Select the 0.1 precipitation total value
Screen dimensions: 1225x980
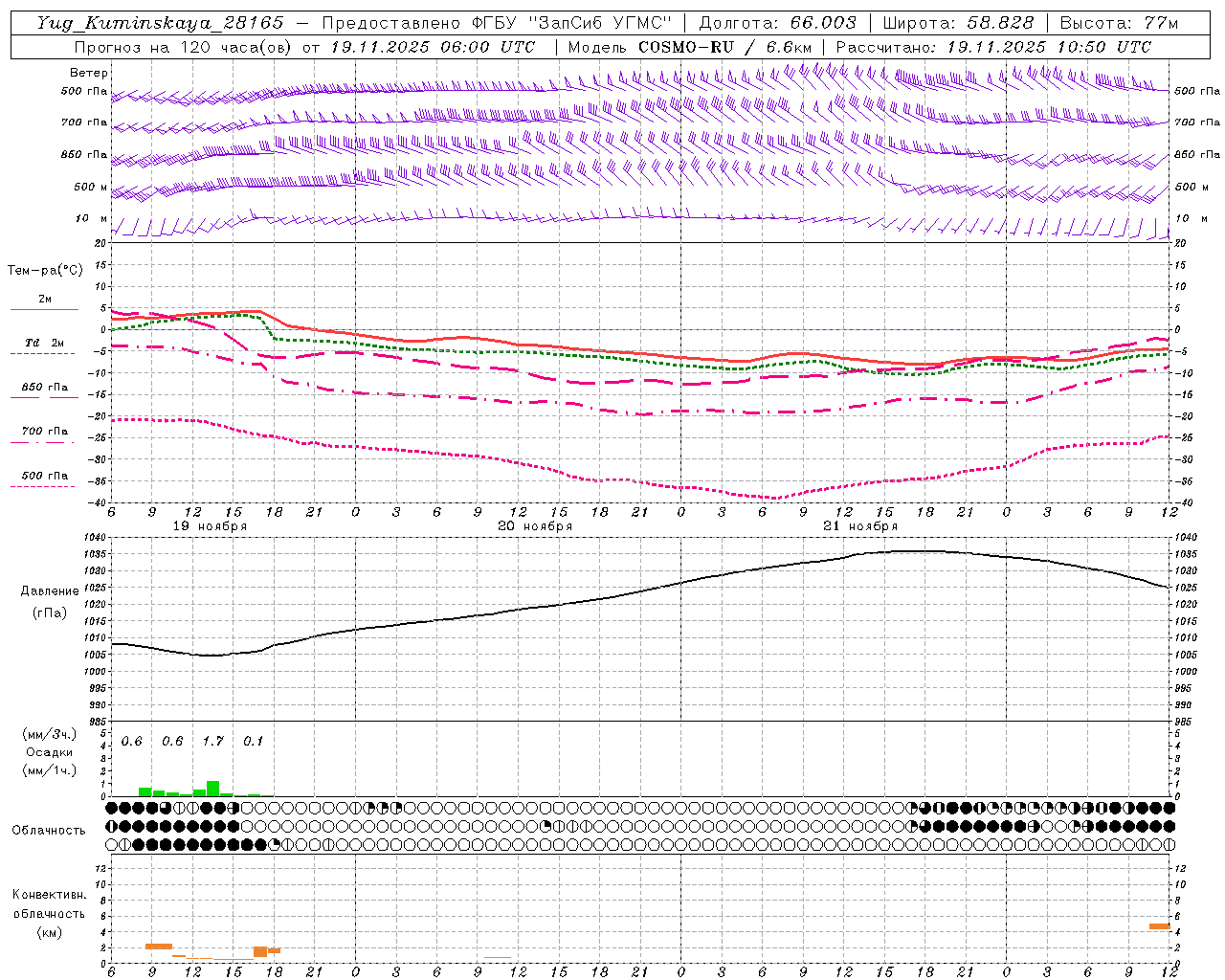pyautogui.click(x=253, y=741)
